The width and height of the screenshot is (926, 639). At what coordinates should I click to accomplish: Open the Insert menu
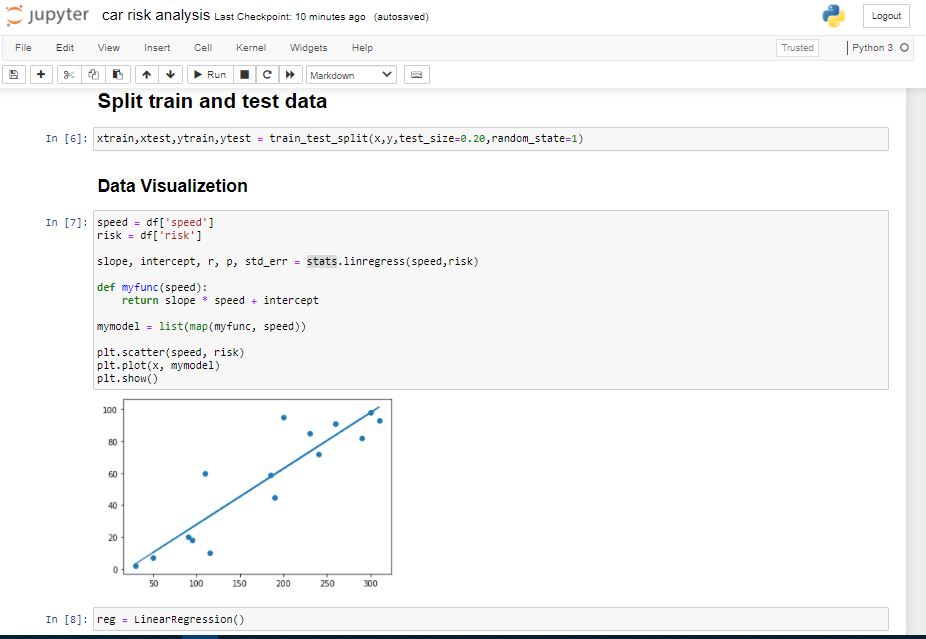click(157, 48)
